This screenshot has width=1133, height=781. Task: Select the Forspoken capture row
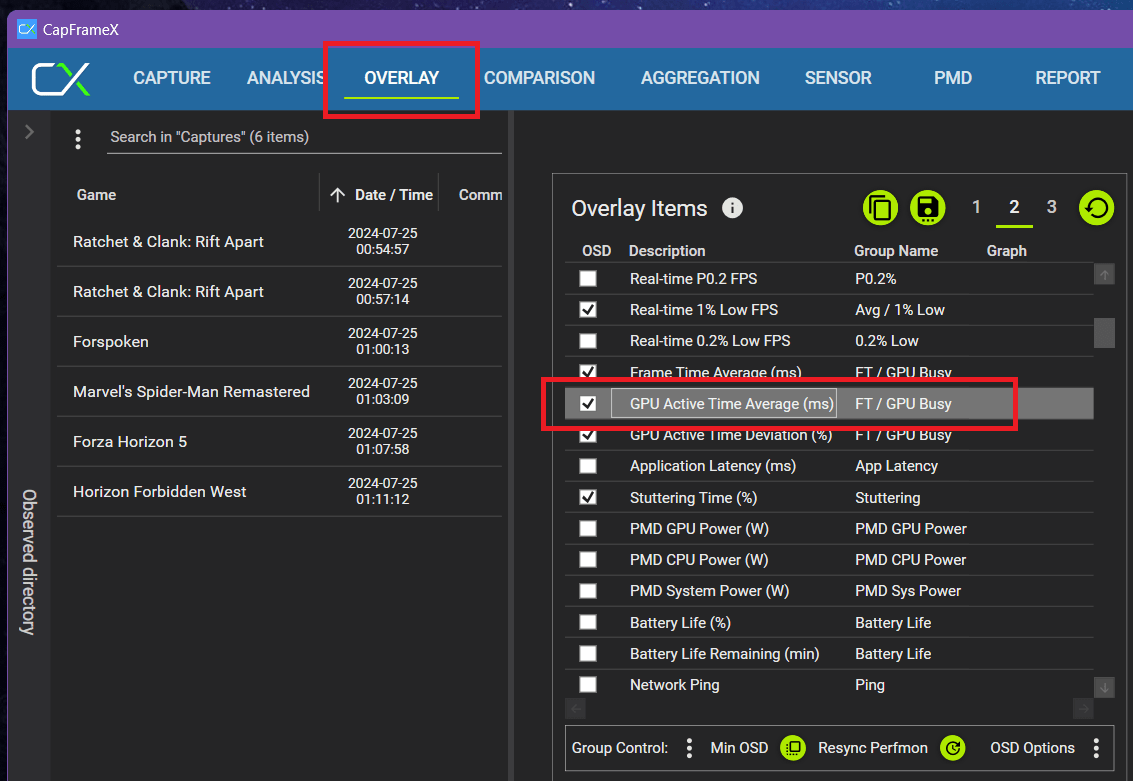tap(279, 341)
